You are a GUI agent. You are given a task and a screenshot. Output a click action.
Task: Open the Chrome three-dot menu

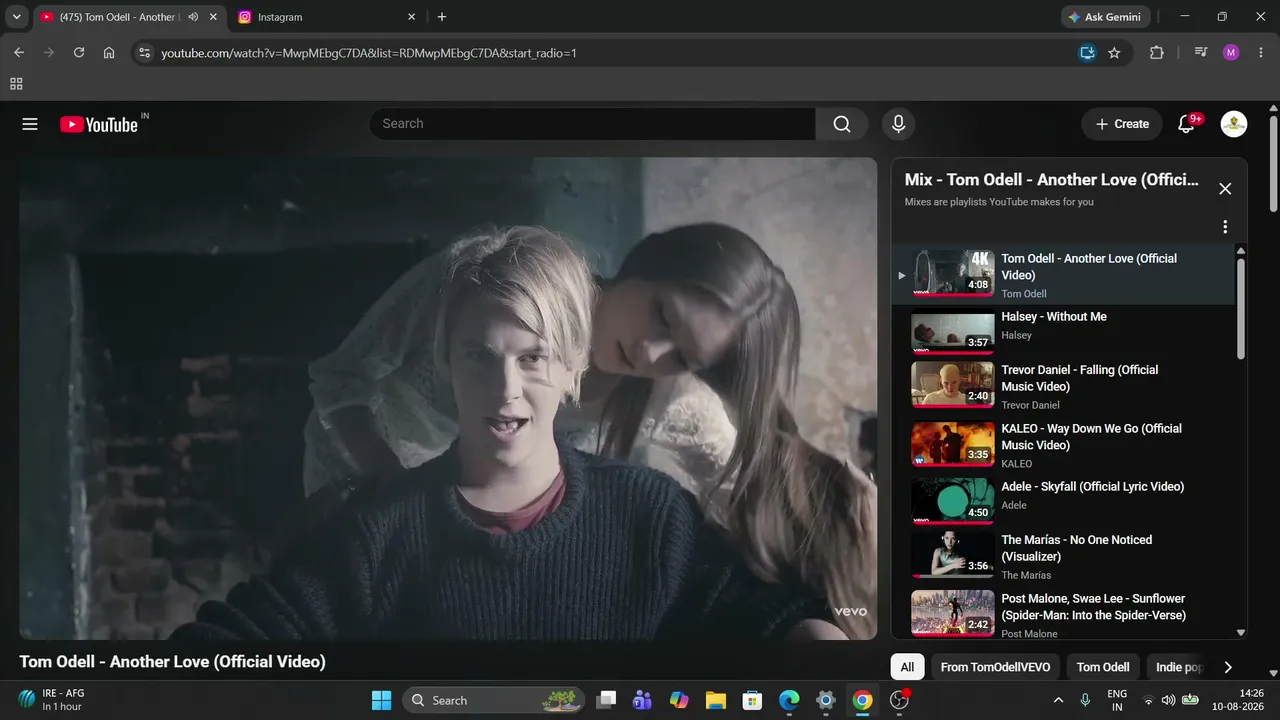click(x=1260, y=53)
